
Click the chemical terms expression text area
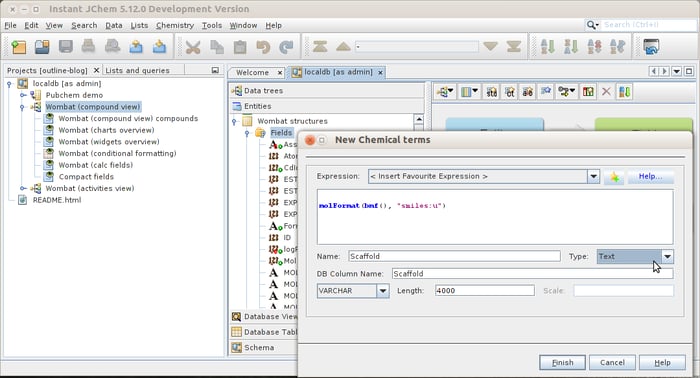click(495, 217)
